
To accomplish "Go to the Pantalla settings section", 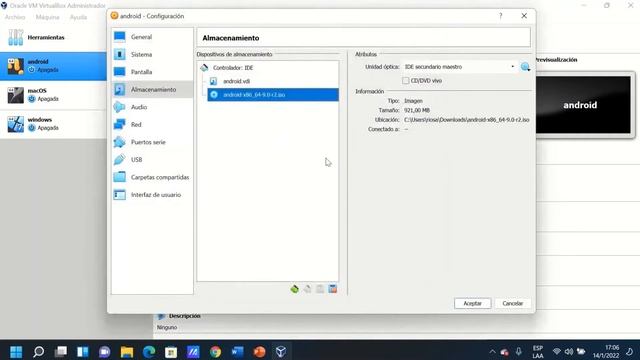I will click(152, 72).
